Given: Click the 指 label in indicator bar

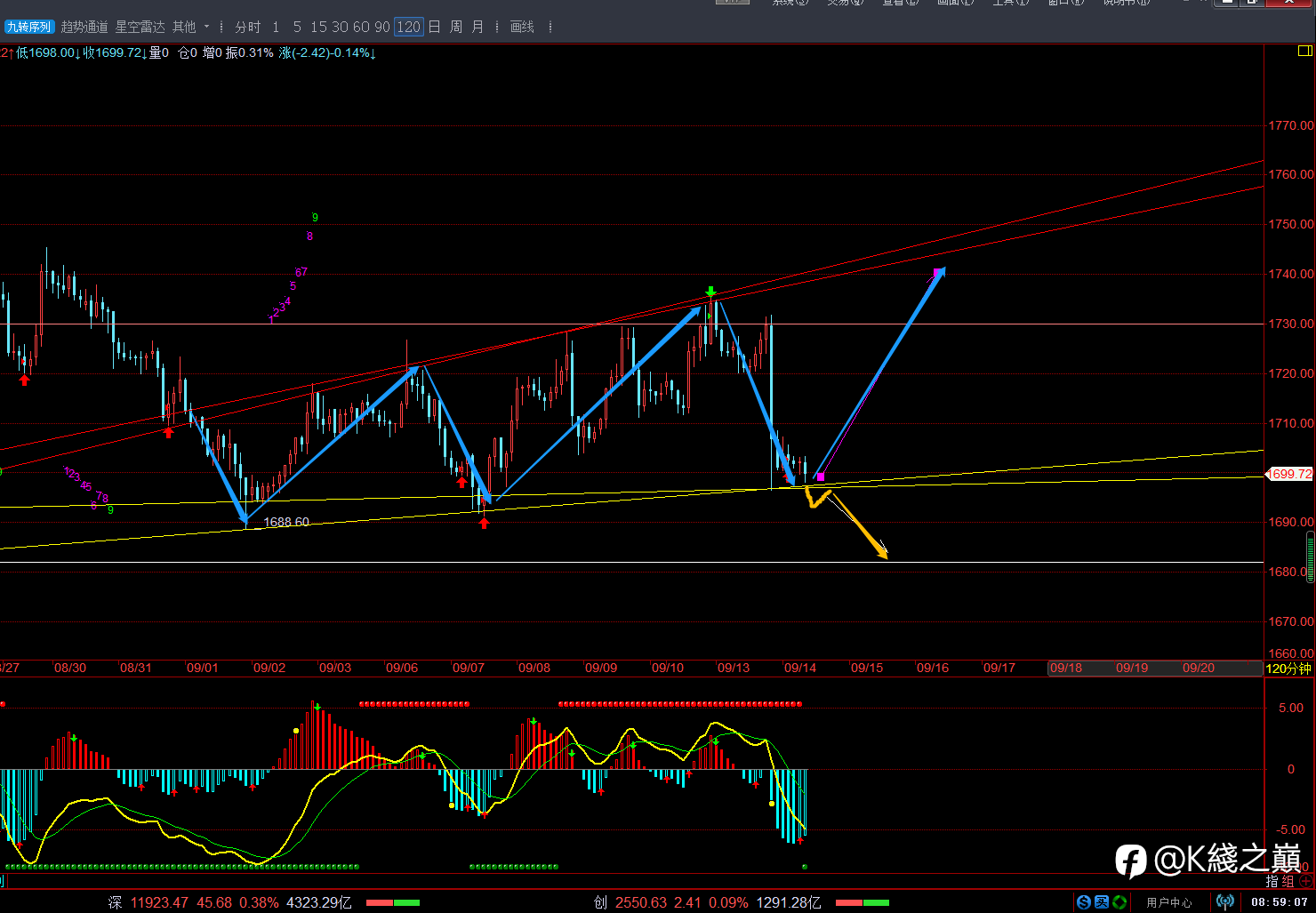Looking at the screenshot, I should coord(1272,881).
